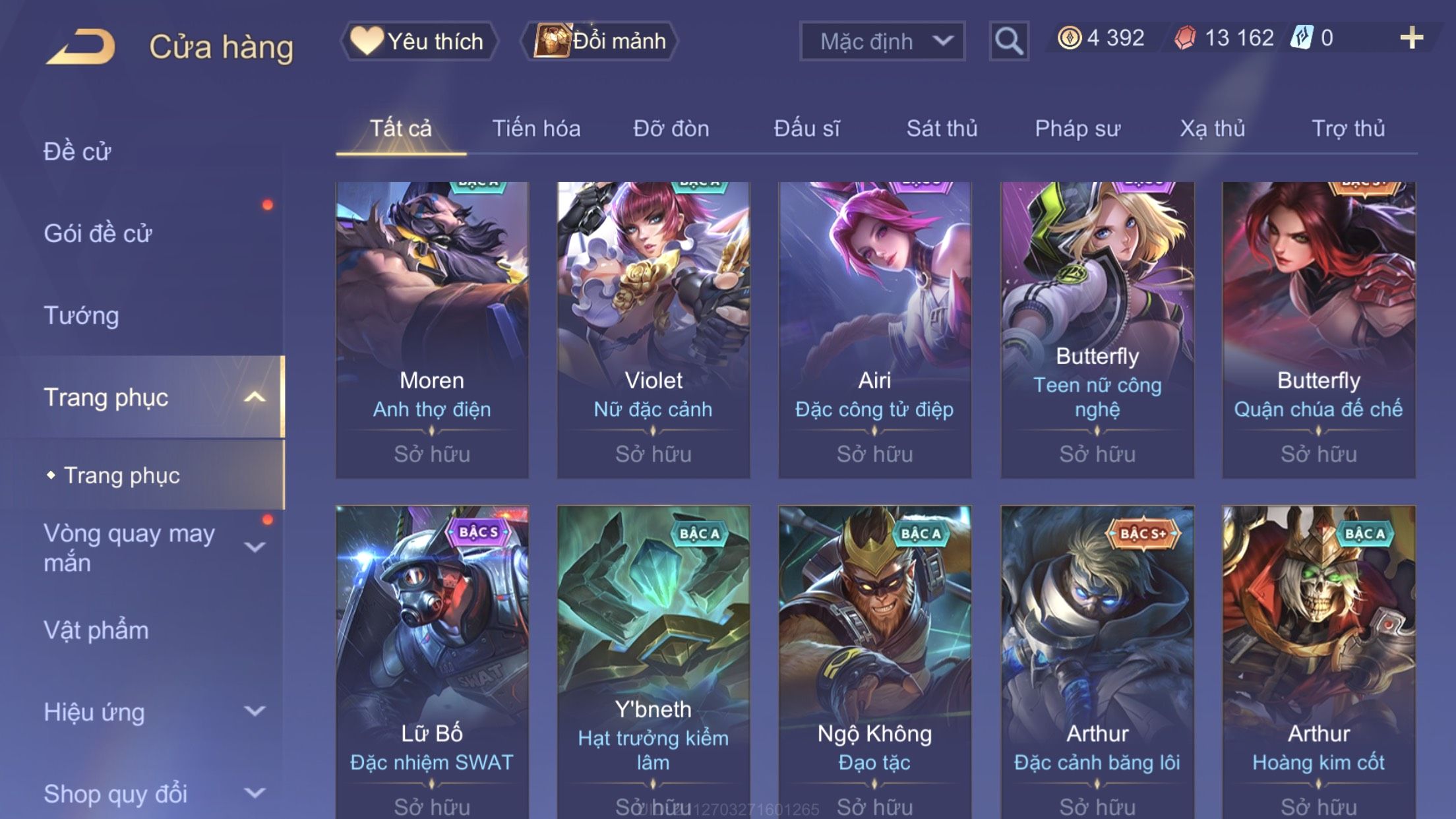Switch to the Sát thủ tab
This screenshot has width=1456, height=819.
942,128
